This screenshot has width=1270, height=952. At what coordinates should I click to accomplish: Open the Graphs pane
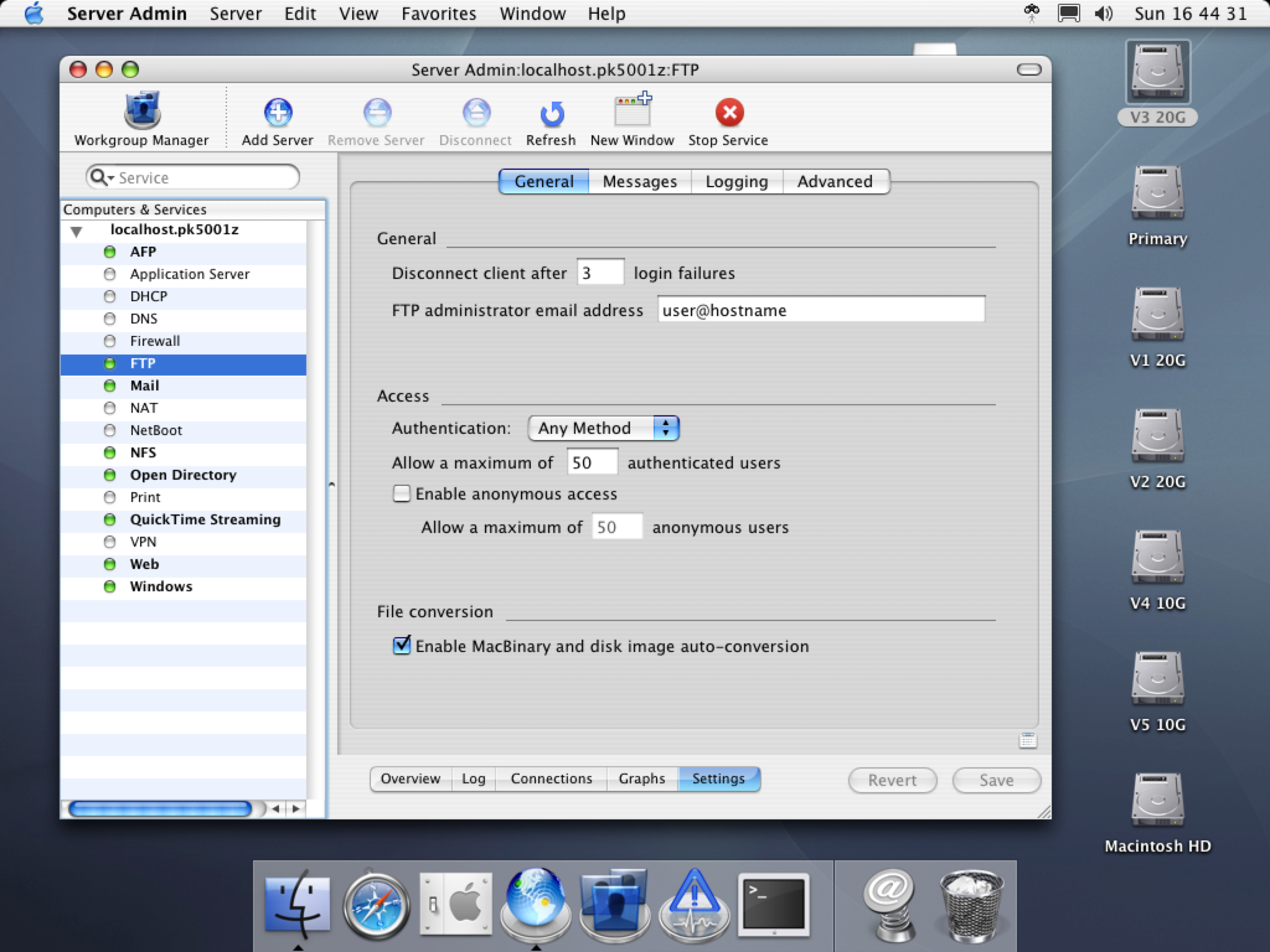pos(642,779)
